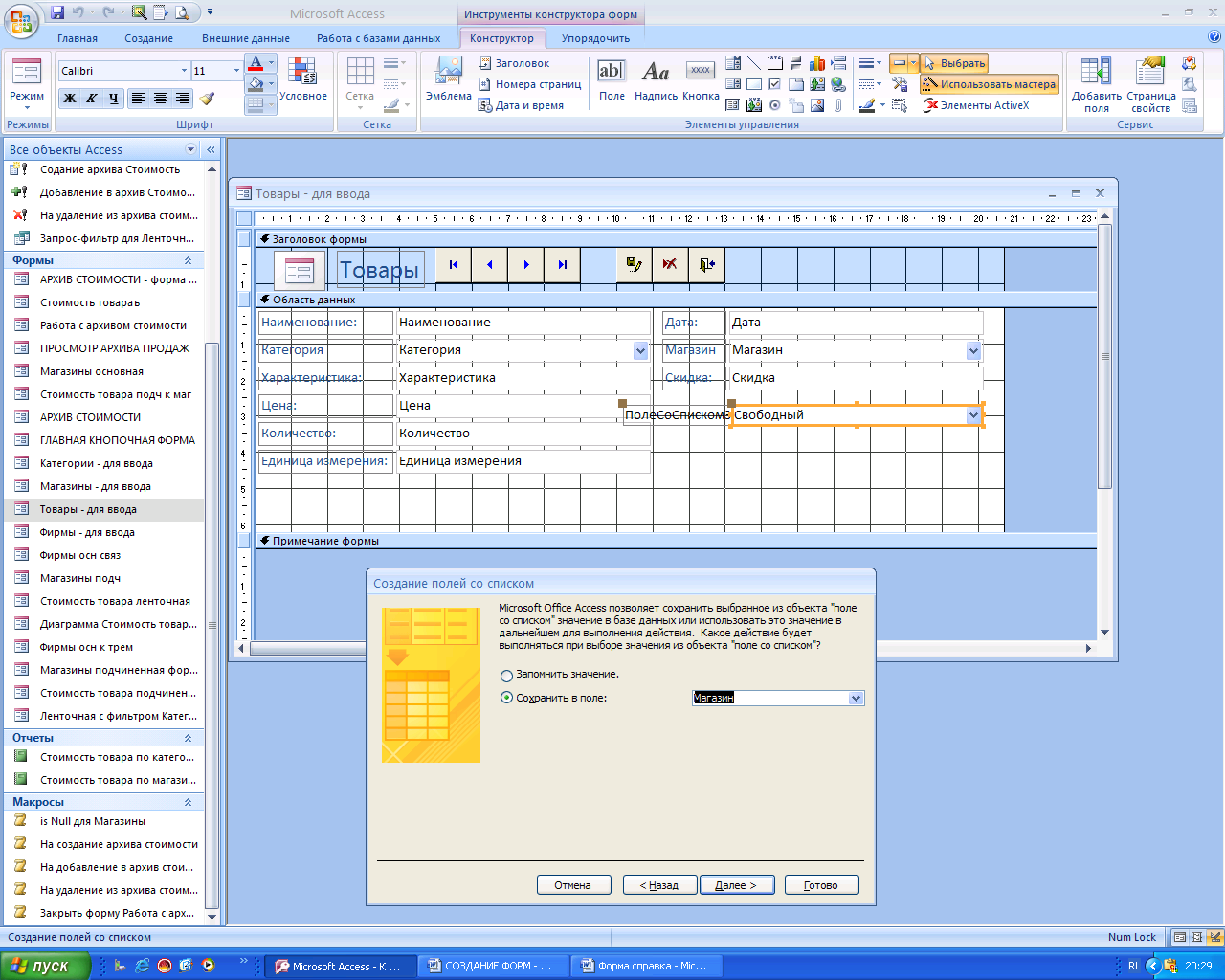Click the Заголовок ribbon button

[x=514, y=63]
